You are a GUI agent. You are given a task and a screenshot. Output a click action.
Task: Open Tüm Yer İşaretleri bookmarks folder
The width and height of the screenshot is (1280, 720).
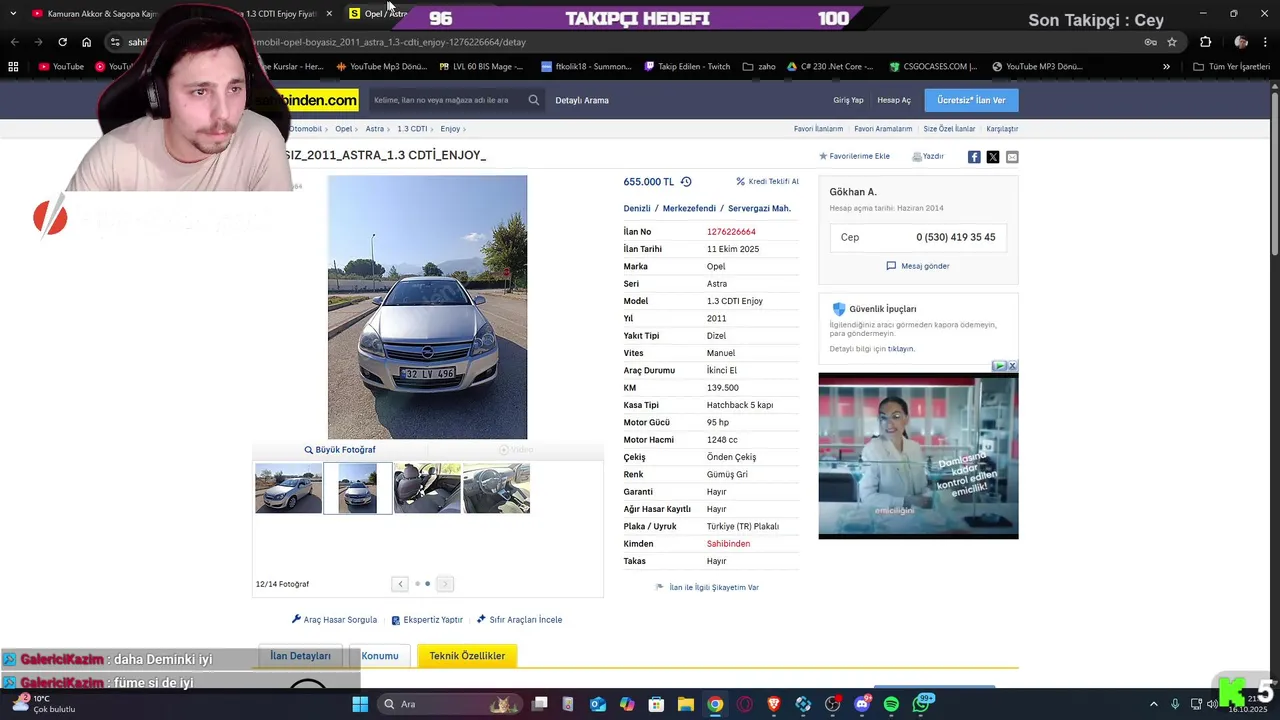click(1232, 66)
